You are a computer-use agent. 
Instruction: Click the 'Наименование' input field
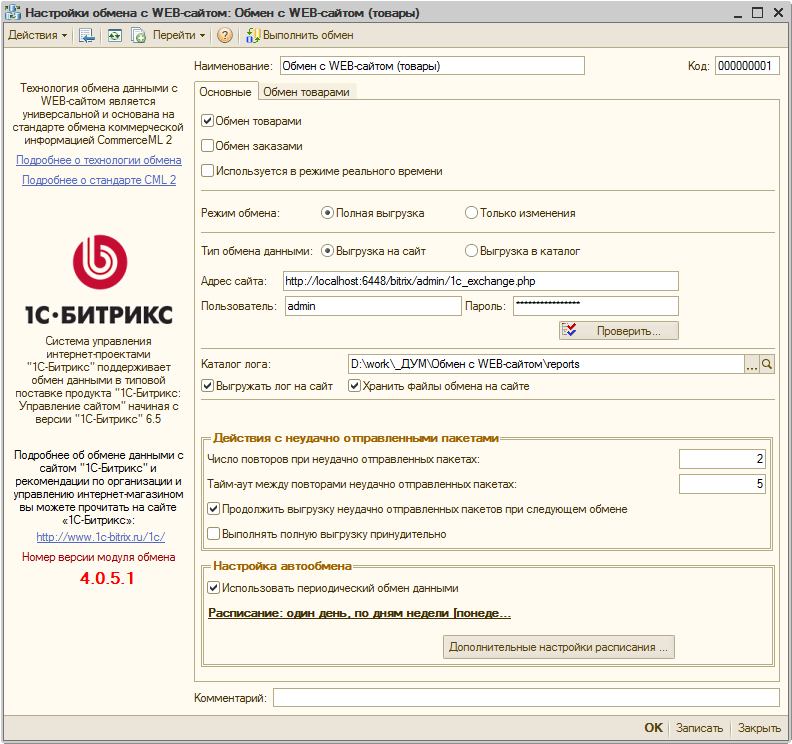(432, 66)
